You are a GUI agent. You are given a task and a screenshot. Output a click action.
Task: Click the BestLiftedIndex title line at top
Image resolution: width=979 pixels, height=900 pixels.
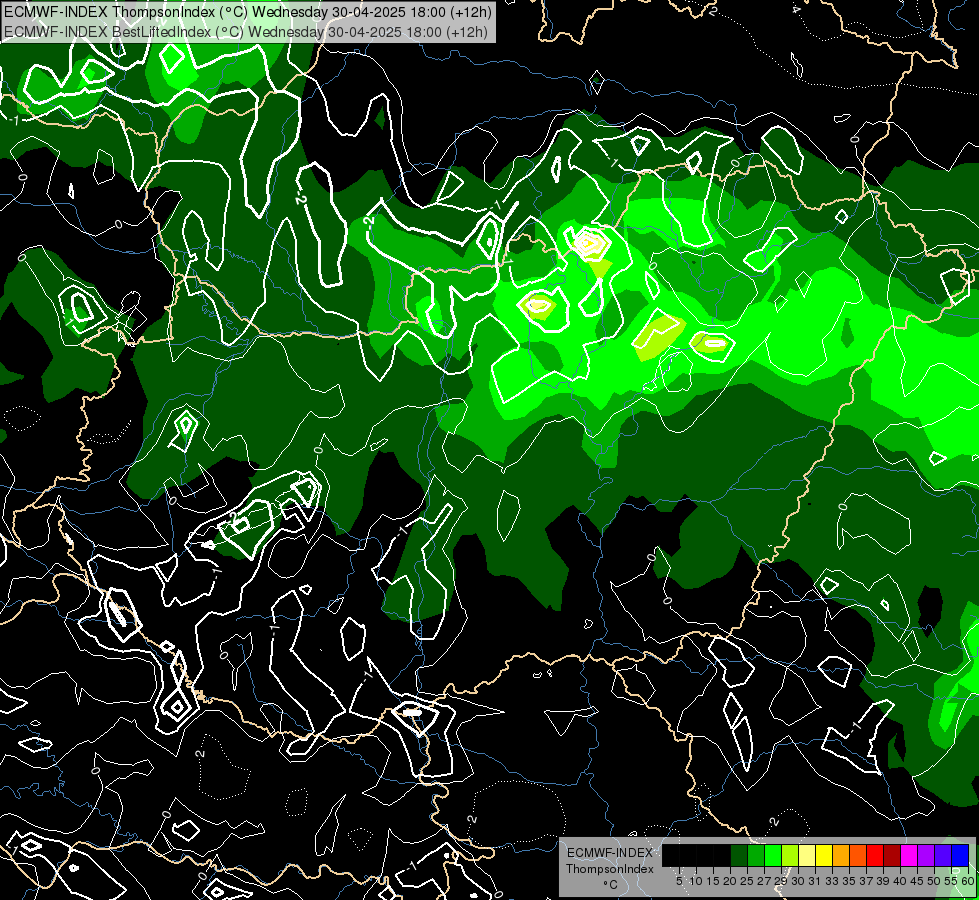point(246,31)
